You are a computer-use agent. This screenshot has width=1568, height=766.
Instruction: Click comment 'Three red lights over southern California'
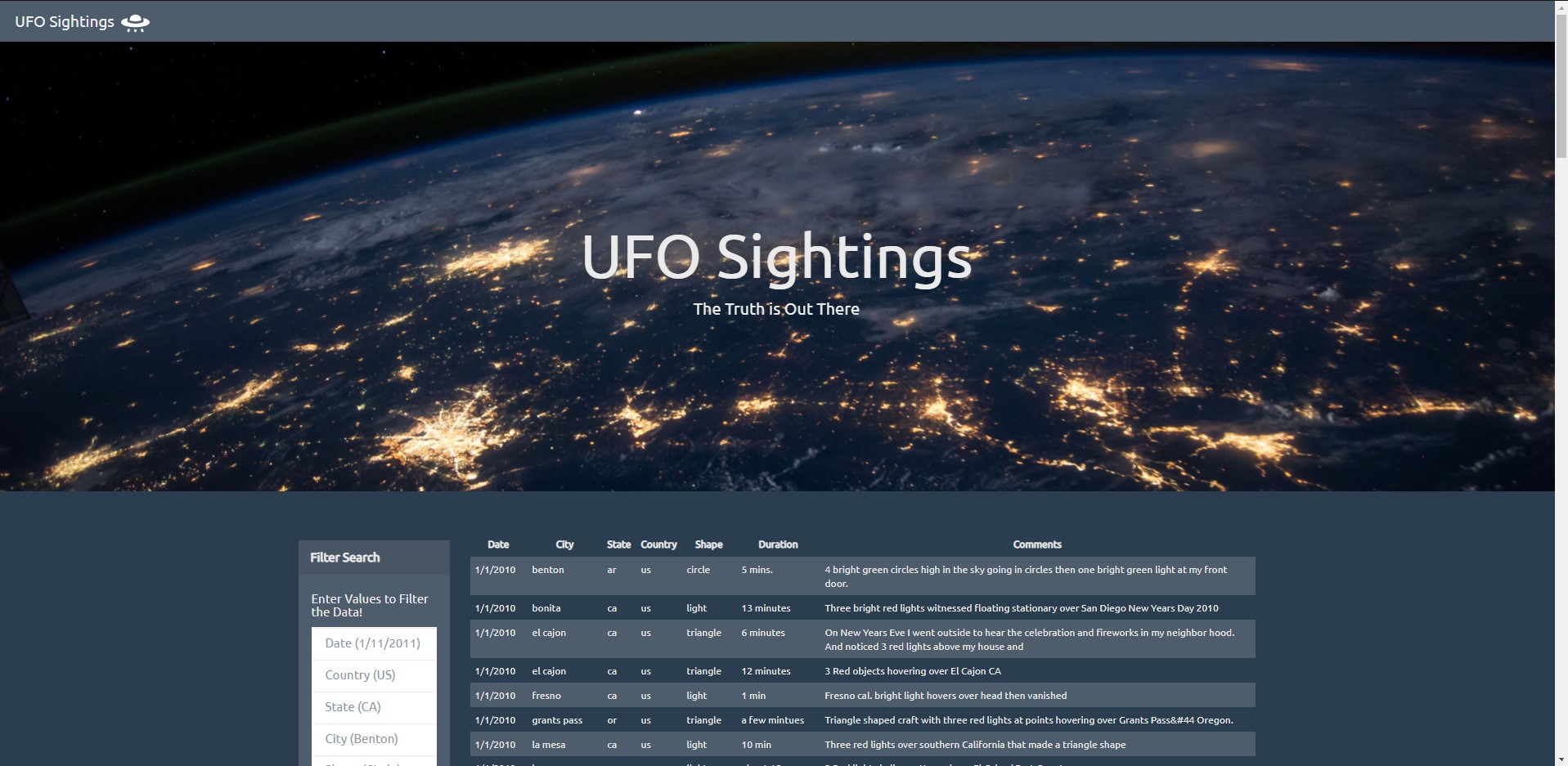click(x=975, y=745)
